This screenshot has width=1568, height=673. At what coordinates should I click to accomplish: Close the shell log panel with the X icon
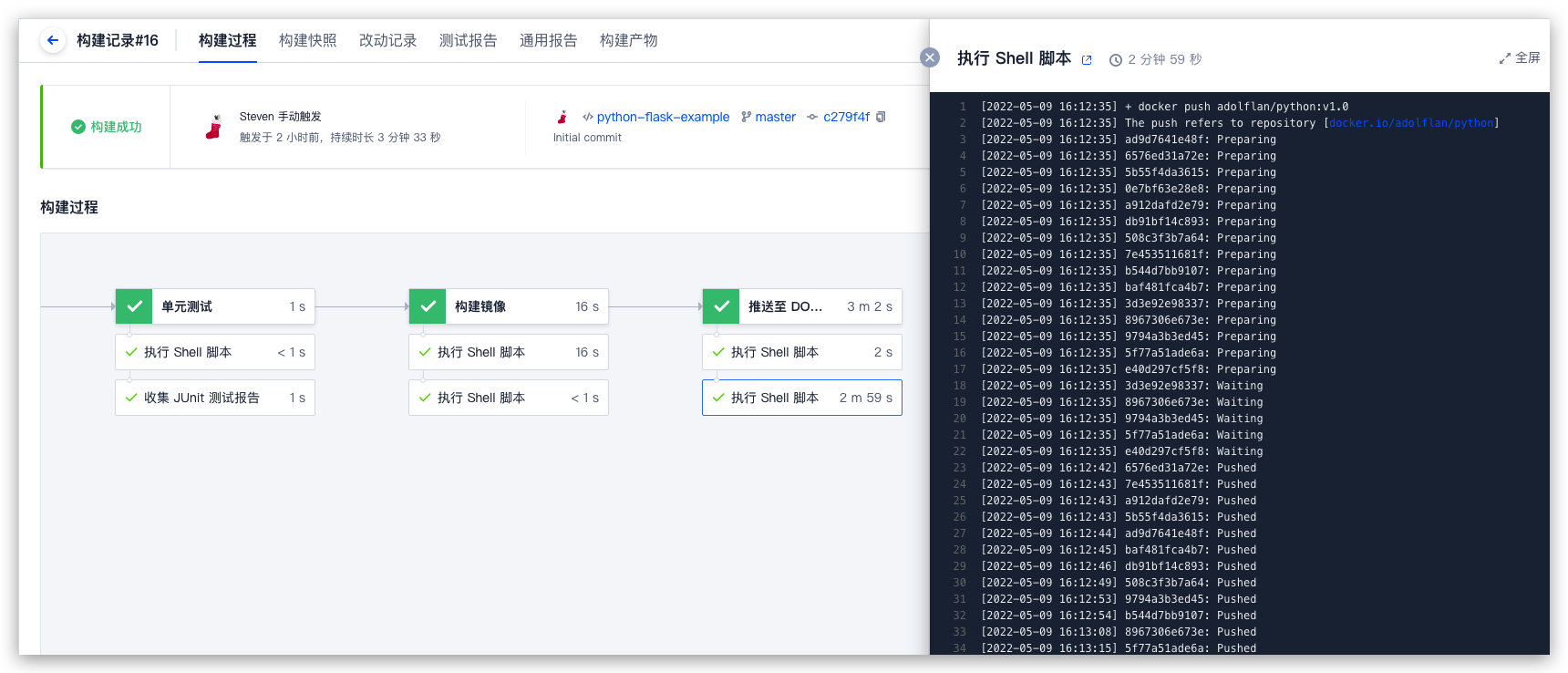(930, 57)
